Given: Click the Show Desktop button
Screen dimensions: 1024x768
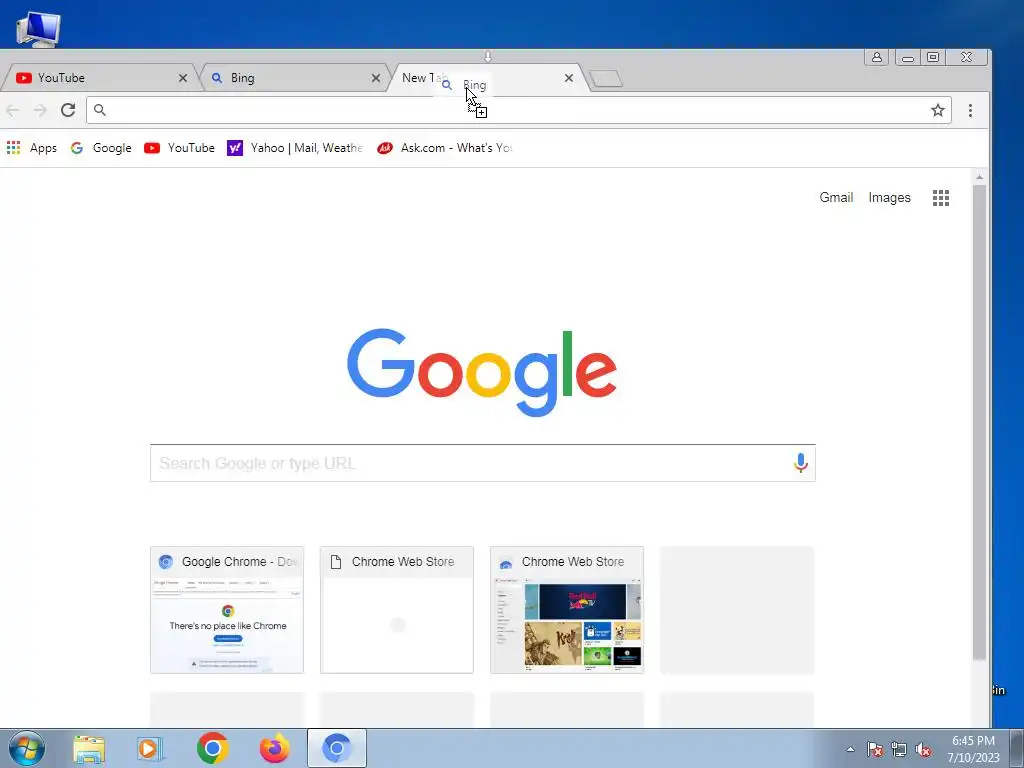Looking at the screenshot, I should point(1016,748).
